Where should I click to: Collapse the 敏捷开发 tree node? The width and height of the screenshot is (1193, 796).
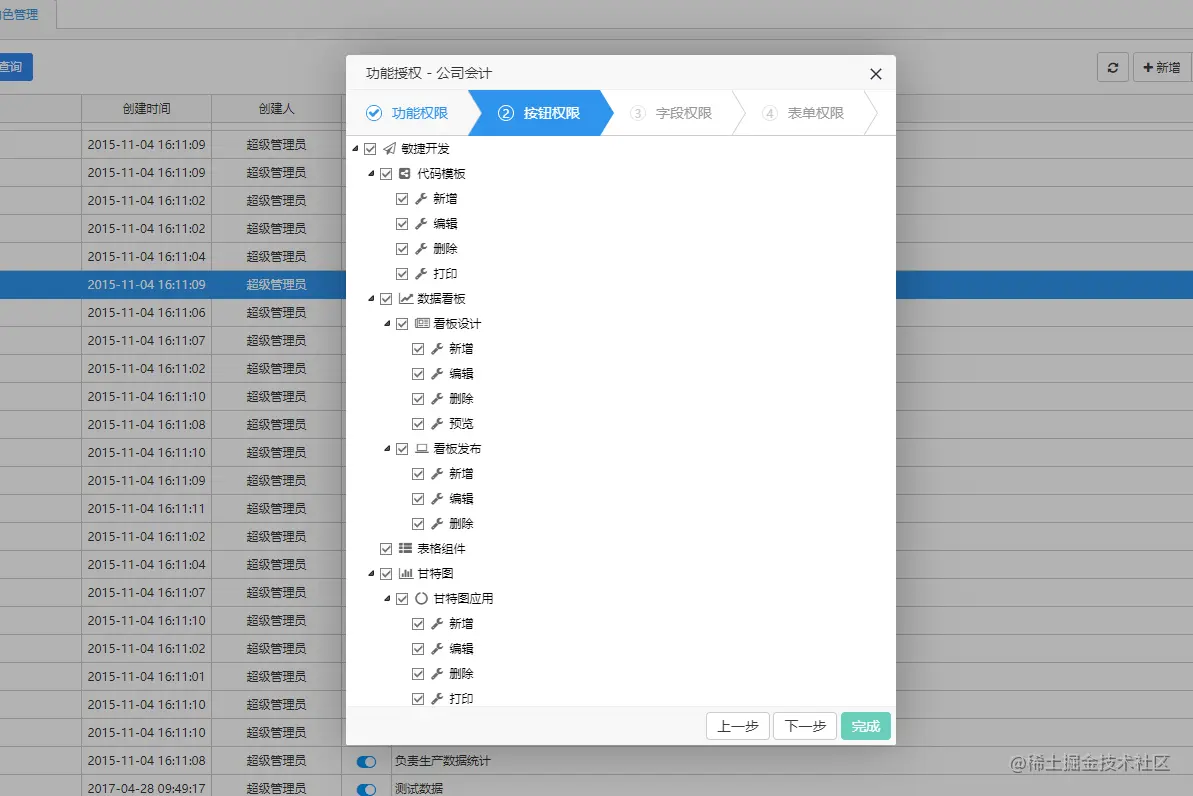(355, 148)
